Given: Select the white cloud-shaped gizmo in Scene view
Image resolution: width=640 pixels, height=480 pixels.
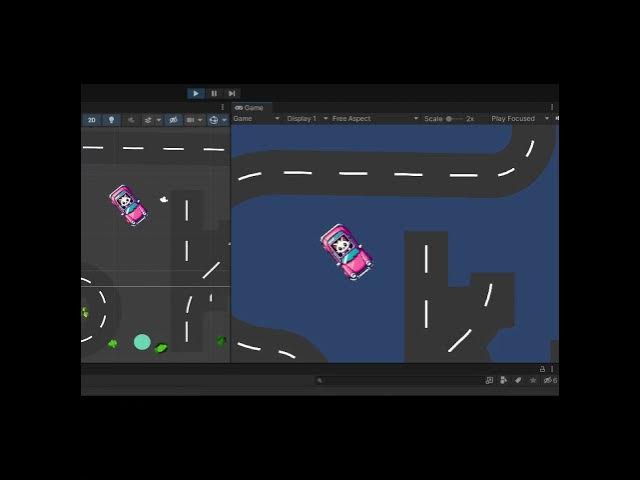Looking at the screenshot, I should tap(164, 200).
